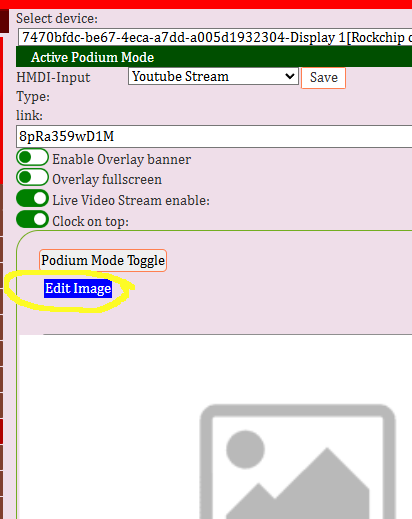Click the "Clock on top:" label
Viewport: 412px width, 519px height.
coord(90,221)
